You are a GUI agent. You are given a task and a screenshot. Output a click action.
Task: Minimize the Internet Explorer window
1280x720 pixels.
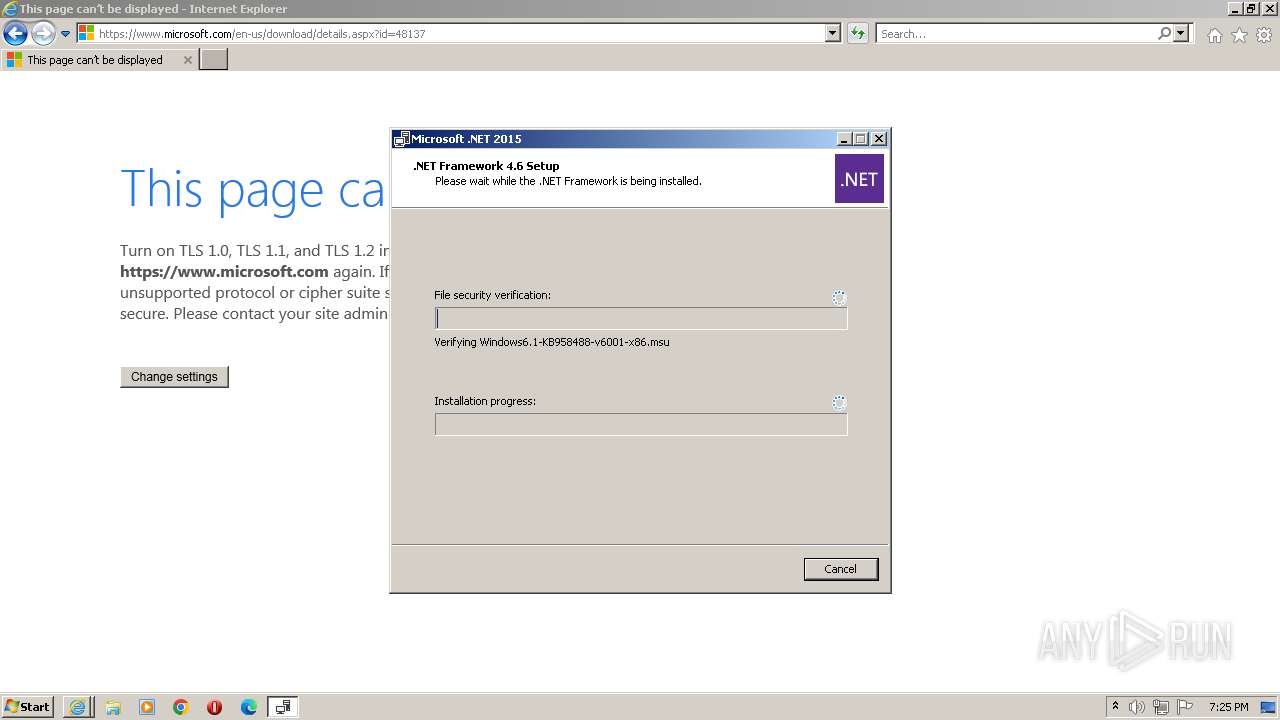[1235, 8]
